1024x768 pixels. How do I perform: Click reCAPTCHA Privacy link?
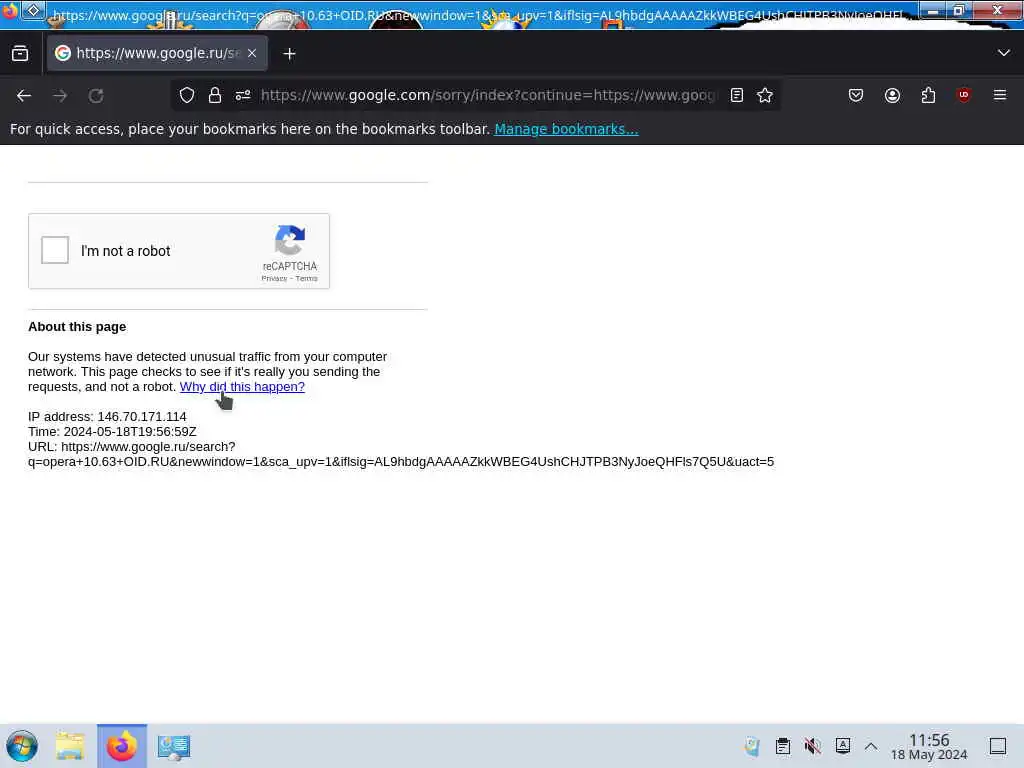274,278
